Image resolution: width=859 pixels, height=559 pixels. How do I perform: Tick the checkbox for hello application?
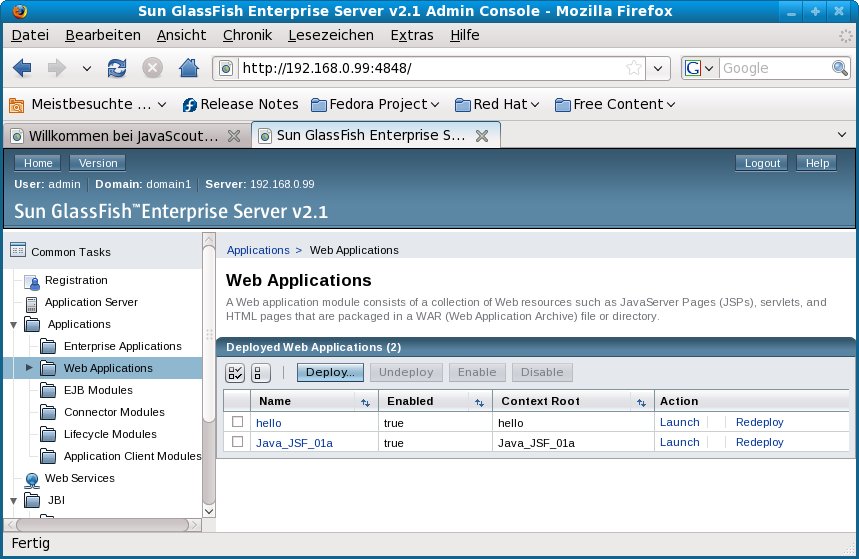[237, 422]
